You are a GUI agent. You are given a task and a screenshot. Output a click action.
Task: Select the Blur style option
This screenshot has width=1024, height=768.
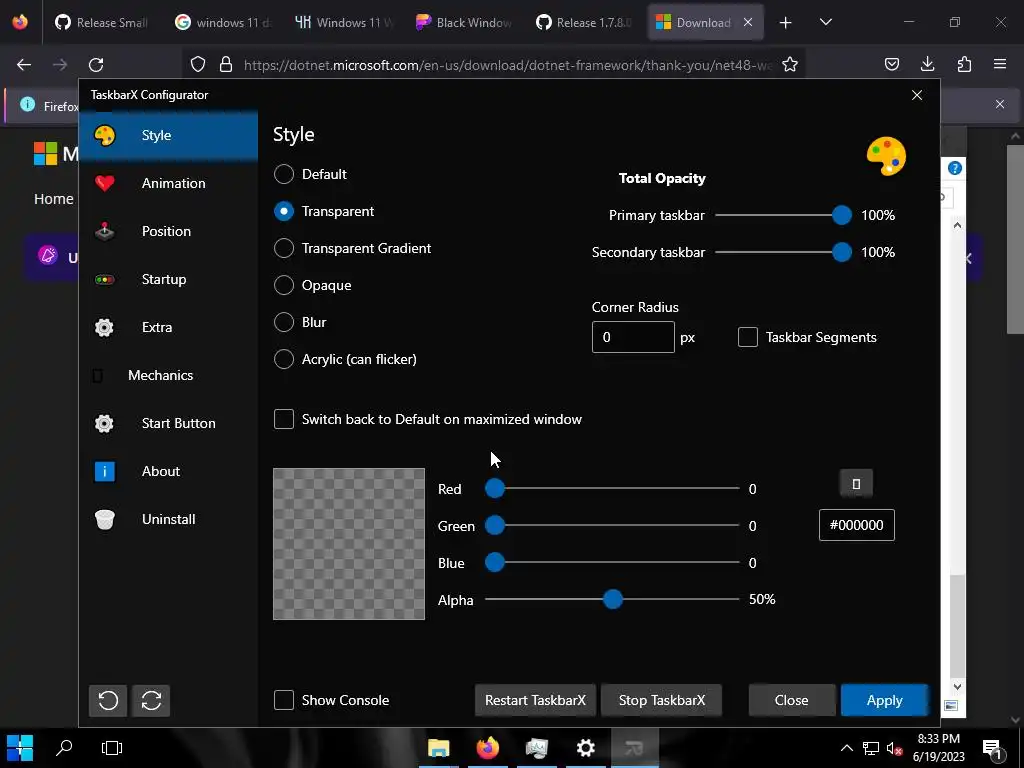click(x=283, y=322)
